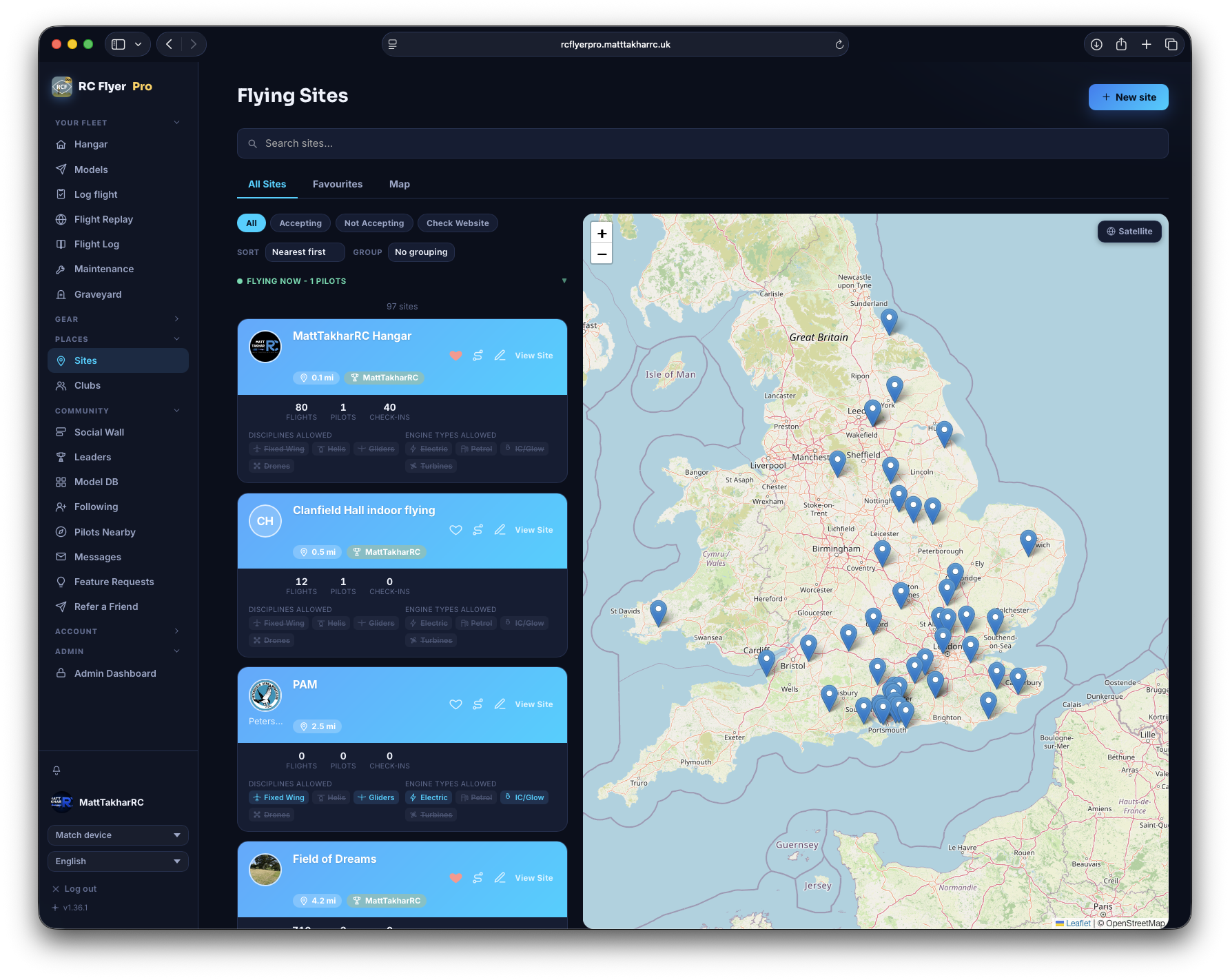Select the All filter chip

pyautogui.click(x=252, y=223)
